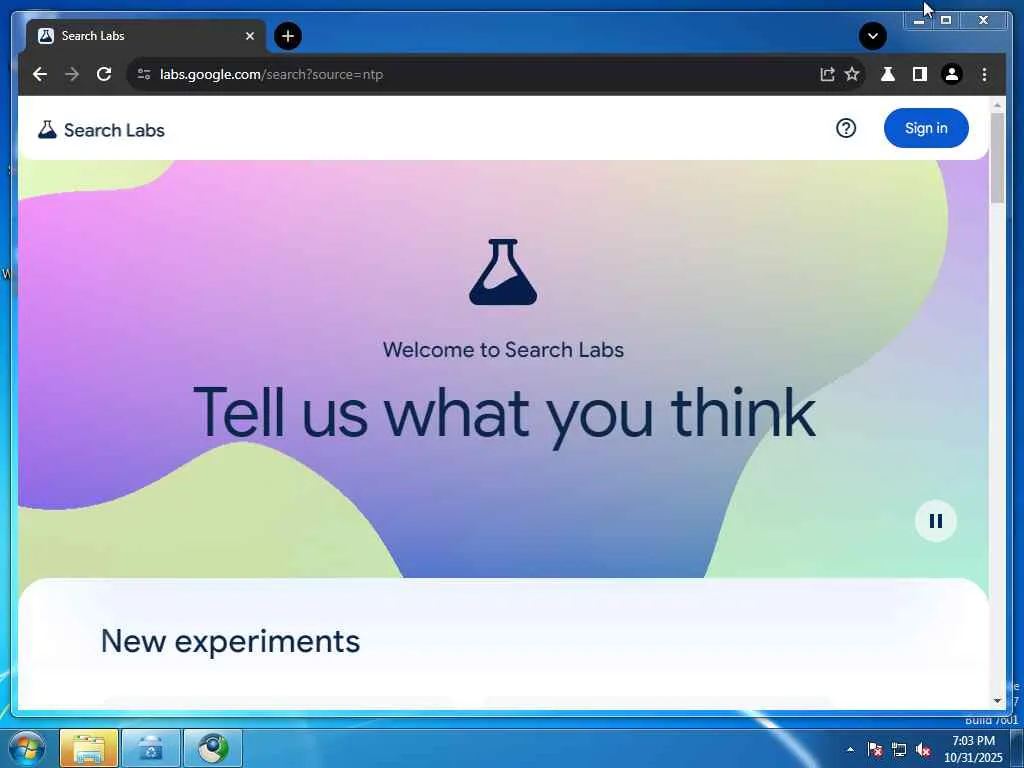Click the muted volume tray icon
Image resolution: width=1024 pixels, height=768 pixels.
tap(923, 749)
